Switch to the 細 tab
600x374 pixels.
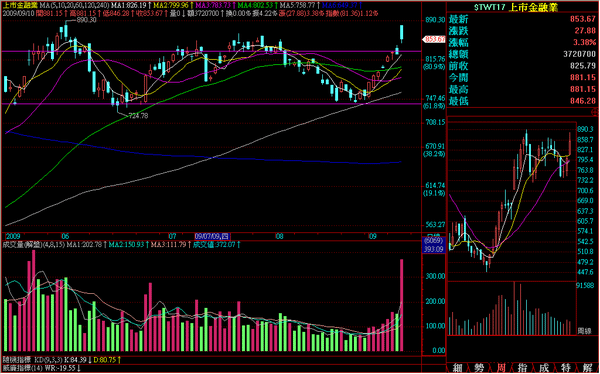pos(457,368)
